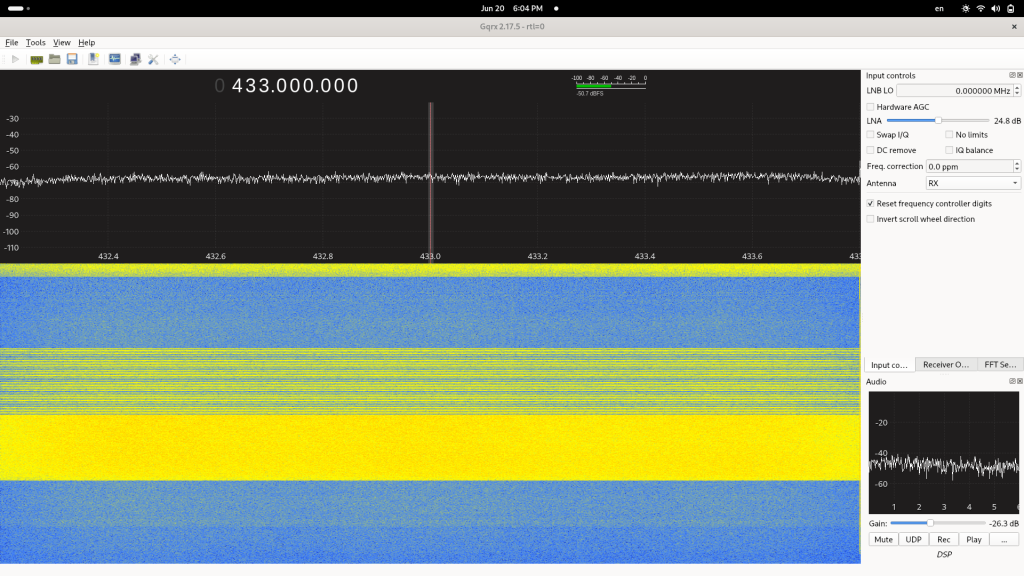Click the Mute audio button
The width and height of the screenshot is (1024, 576).
(883, 539)
